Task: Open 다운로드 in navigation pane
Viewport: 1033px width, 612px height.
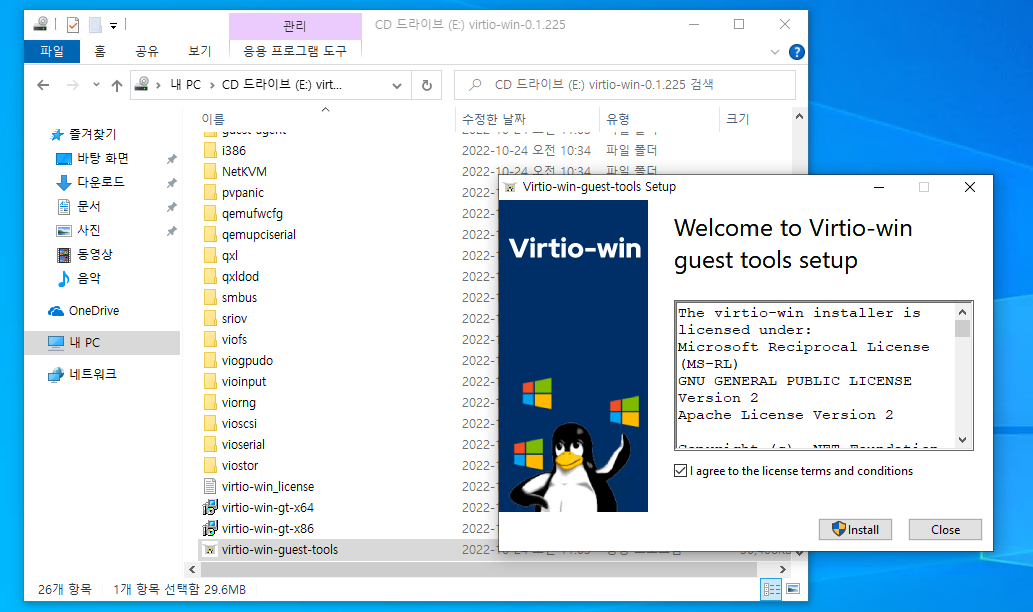Action: (100, 182)
